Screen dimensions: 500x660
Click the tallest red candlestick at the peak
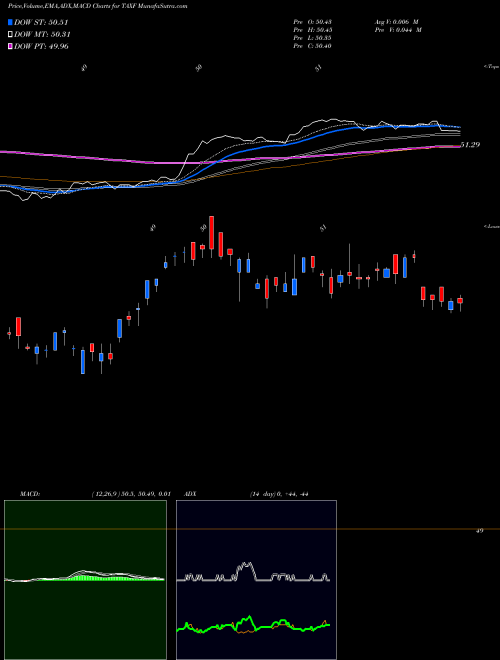click(211, 232)
